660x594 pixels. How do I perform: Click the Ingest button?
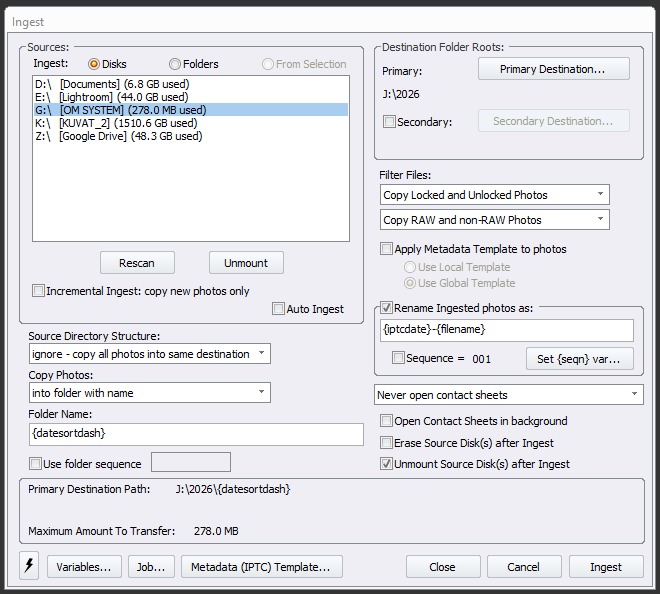pyautogui.click(x=605, y=567)
